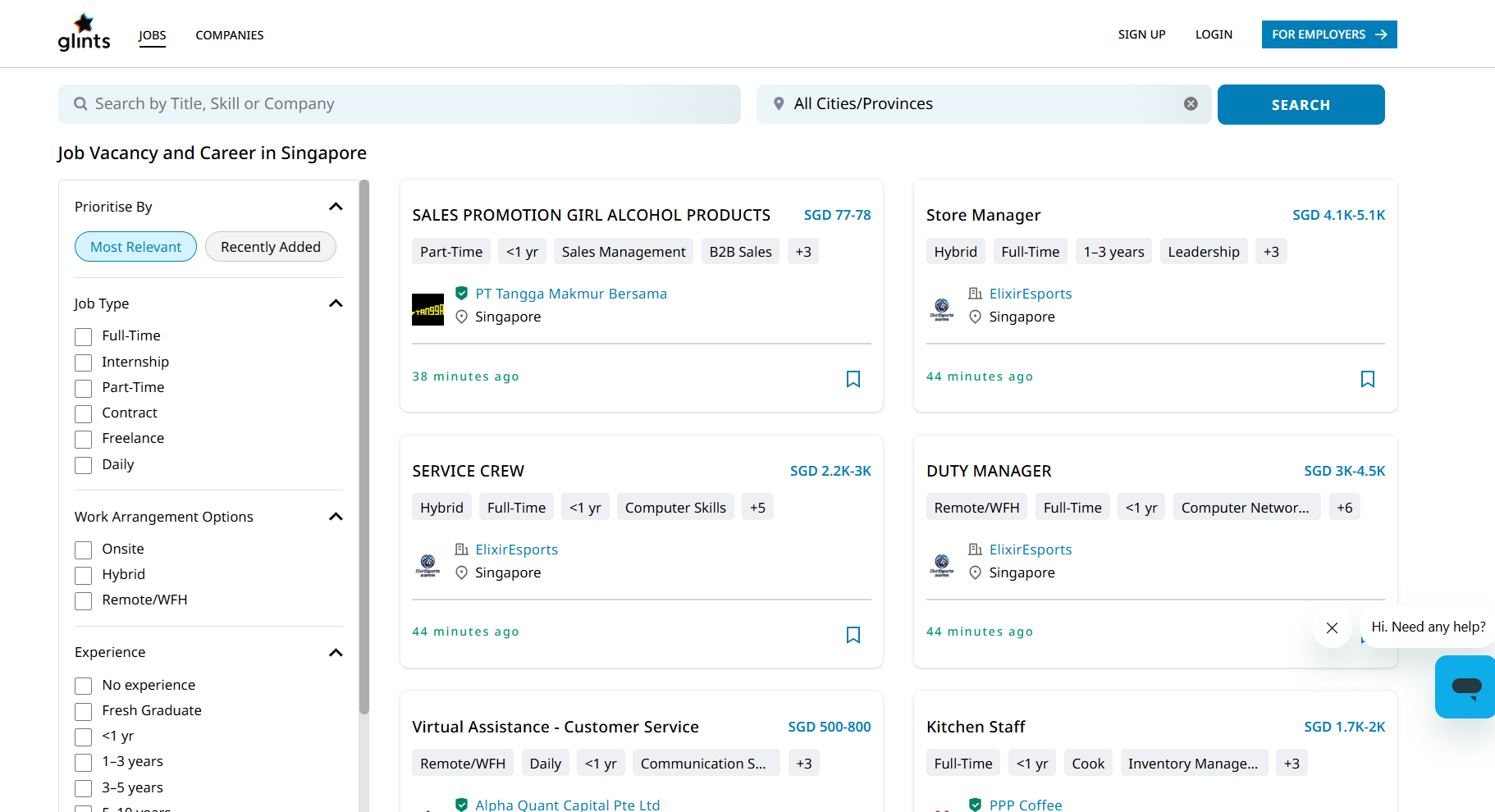Bookmark the Store Manager job
The image size is (1495, 812).
(x=1368, y=379)
